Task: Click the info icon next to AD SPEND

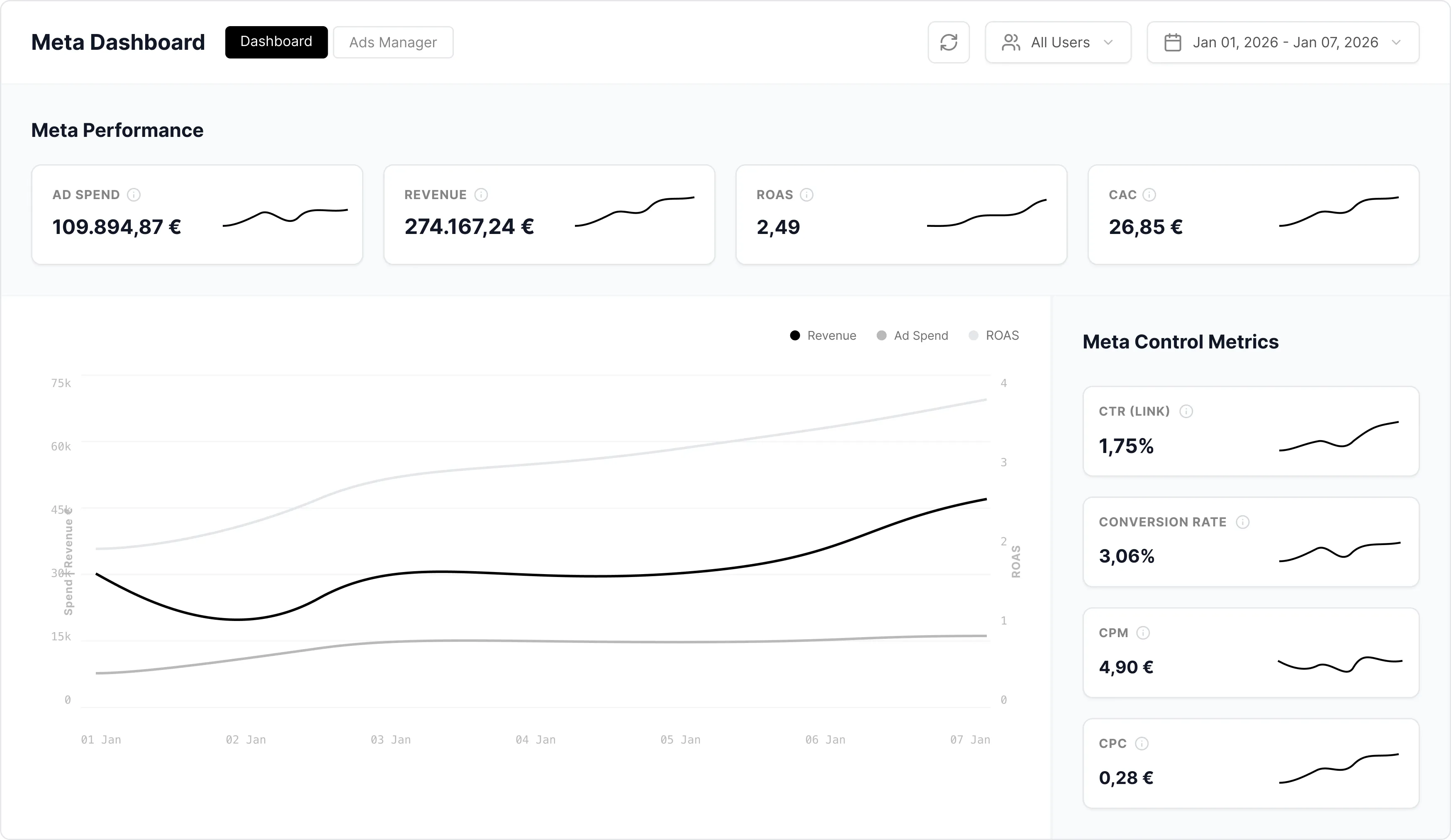Action: (x=134, y=195)
